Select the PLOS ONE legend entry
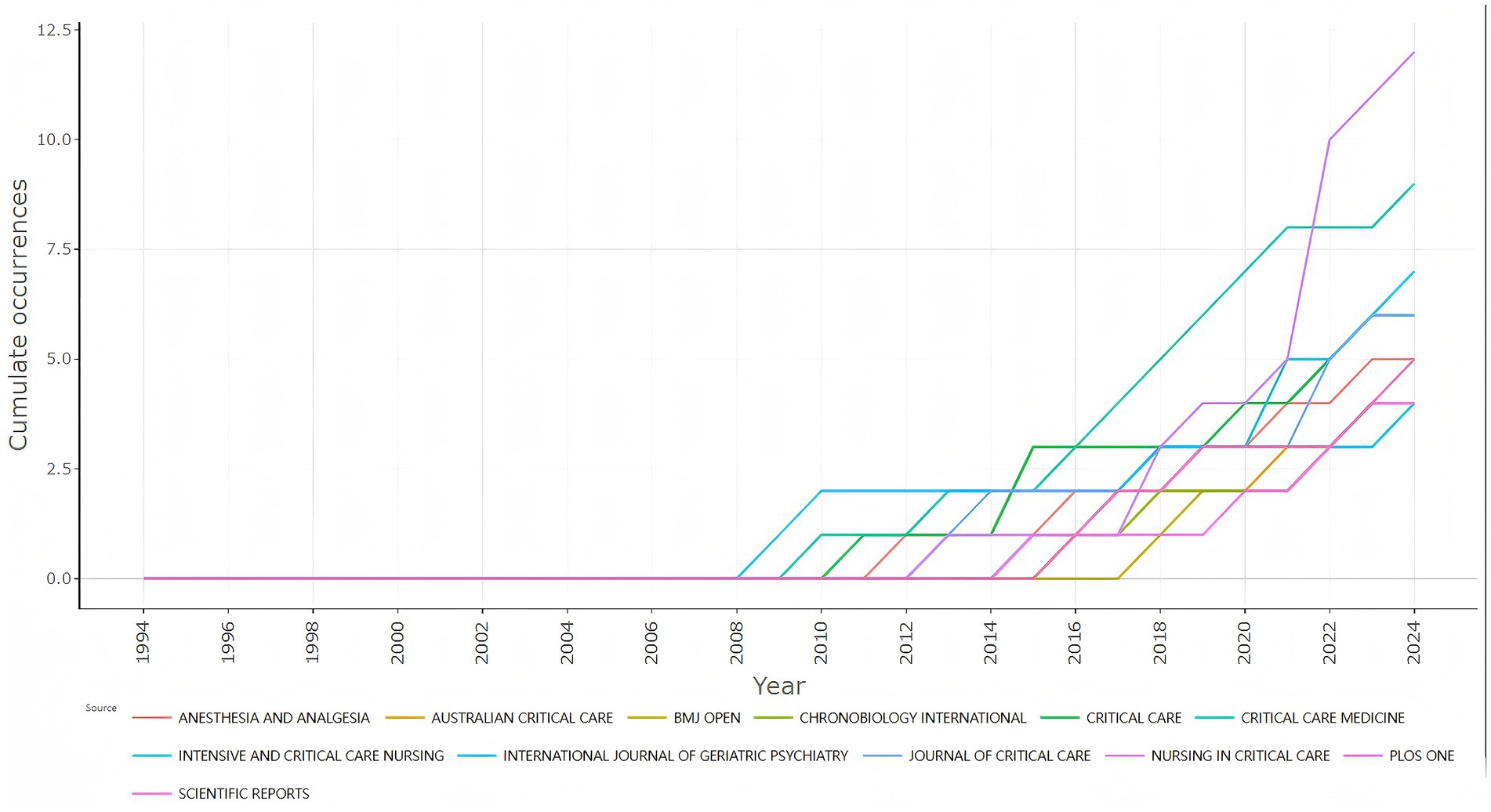 point(1399,756)
